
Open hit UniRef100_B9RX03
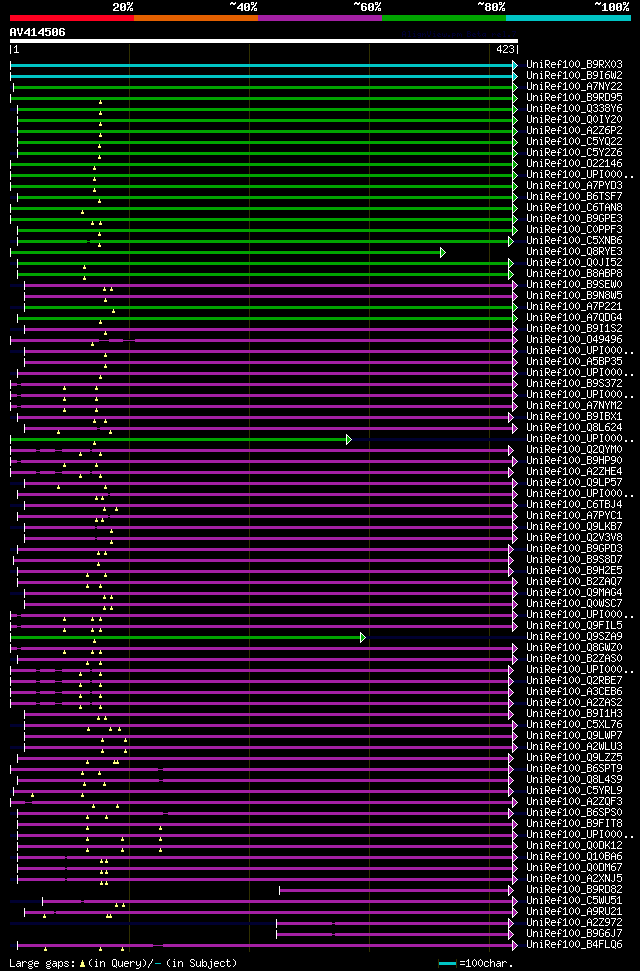(574, 64)
